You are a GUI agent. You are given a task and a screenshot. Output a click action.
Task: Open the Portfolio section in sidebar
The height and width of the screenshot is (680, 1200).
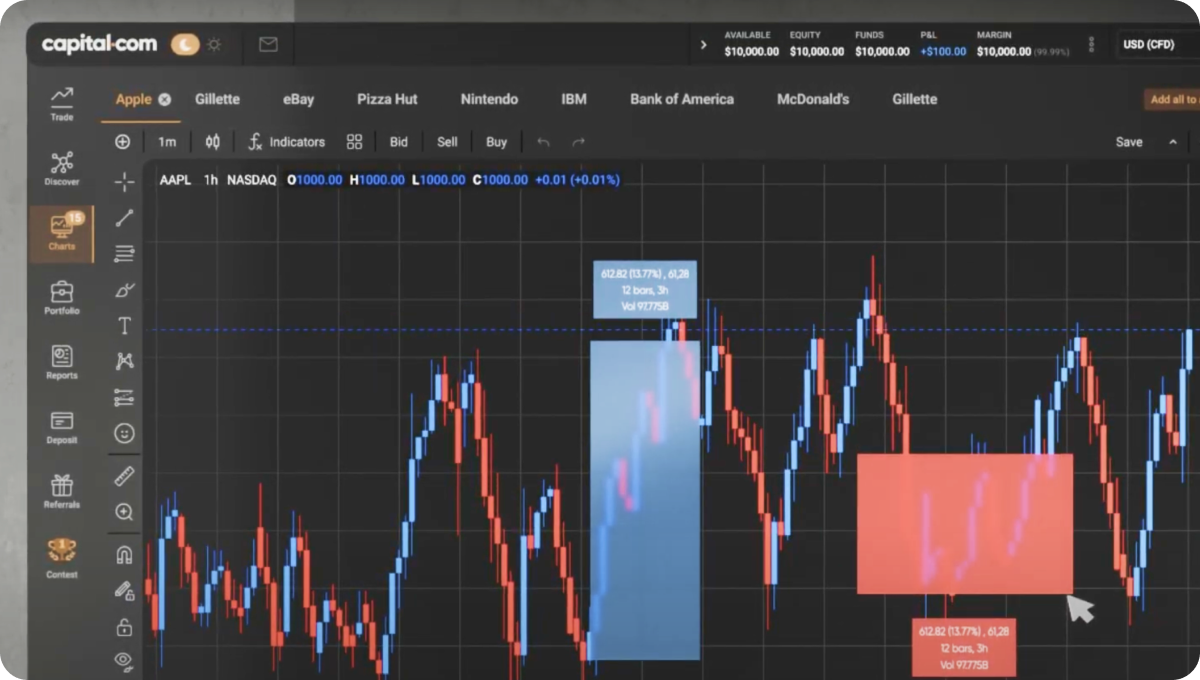click(x=62, y=298)
